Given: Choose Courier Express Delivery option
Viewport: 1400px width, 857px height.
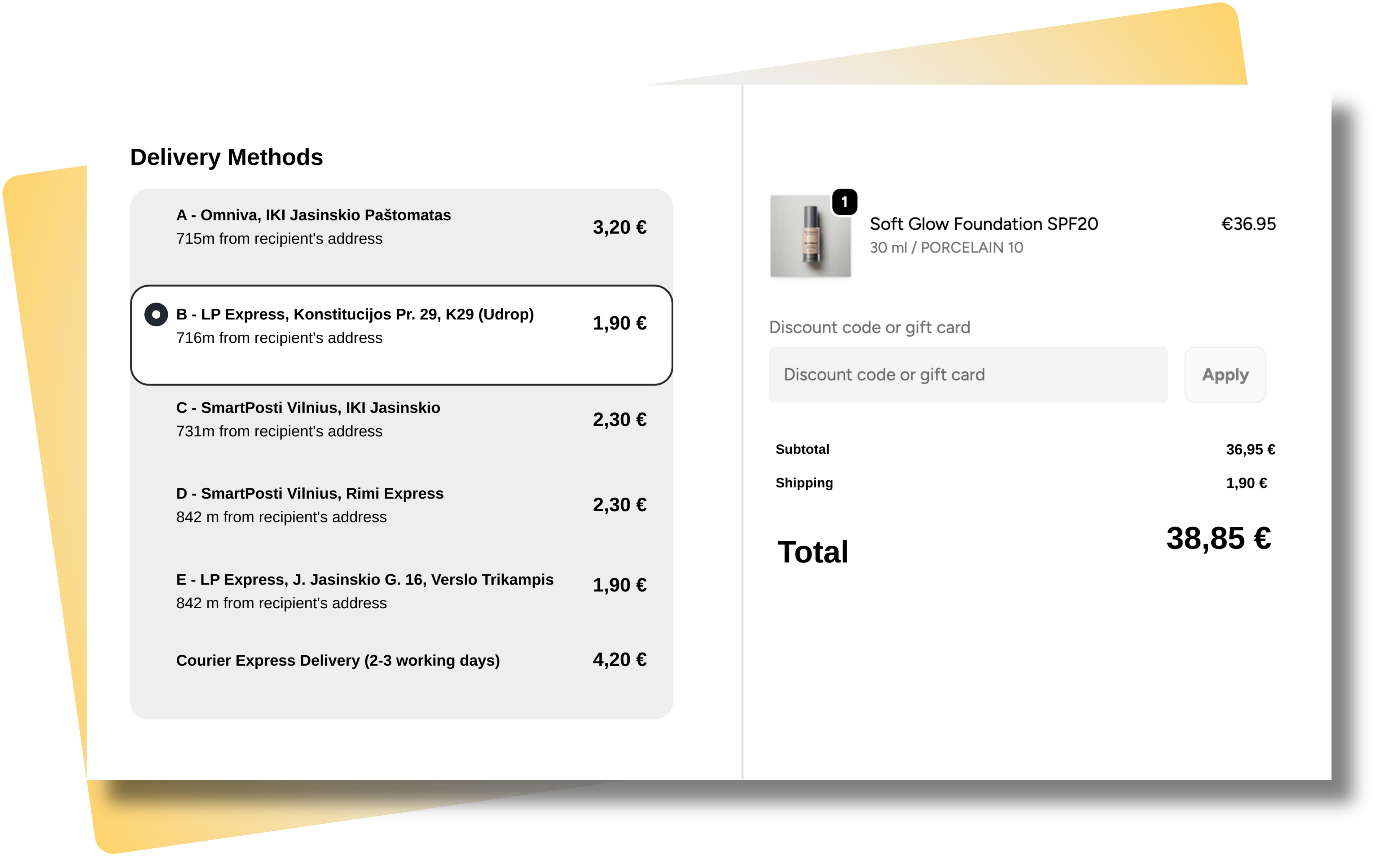Looking at the screenshot, I should [337, 660].
